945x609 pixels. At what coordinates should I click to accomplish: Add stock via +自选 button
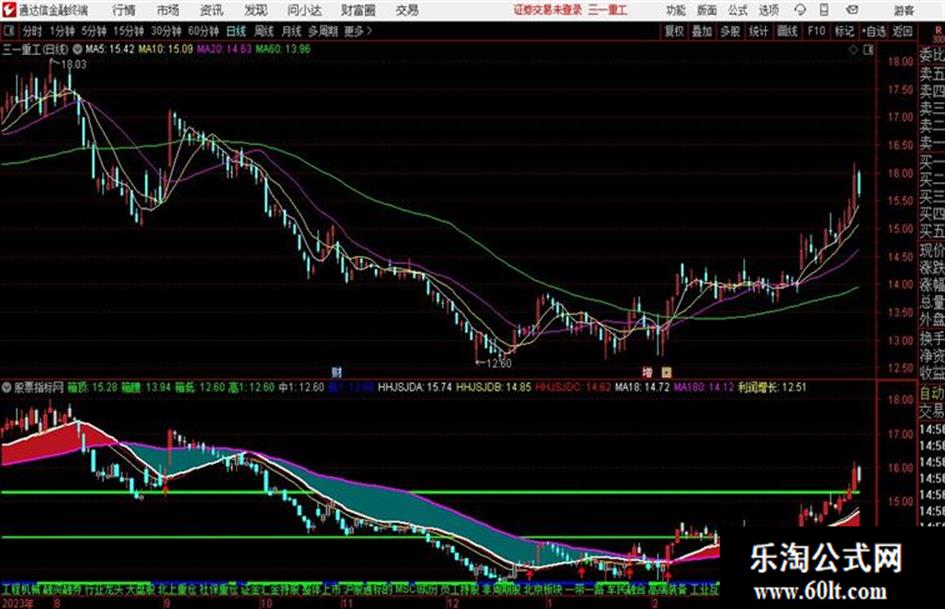pyautogui.click(x=873, y=31)
